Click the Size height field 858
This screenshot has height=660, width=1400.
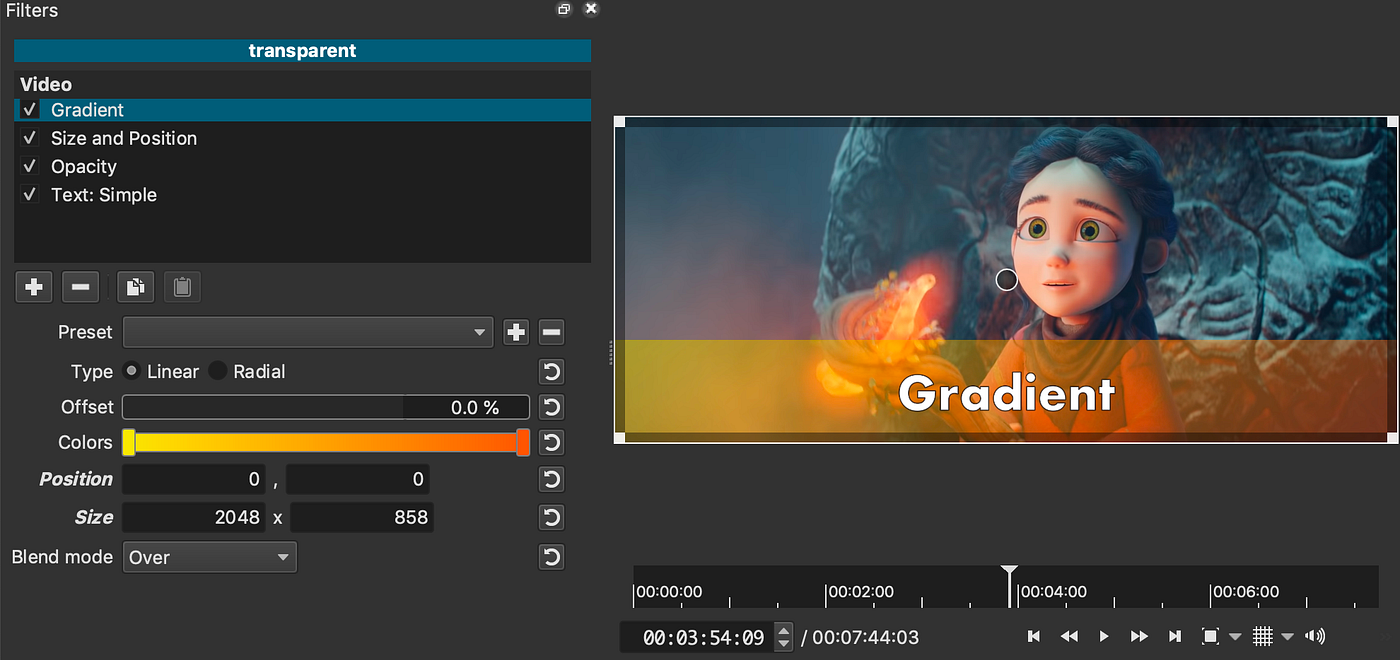(362, 518)
